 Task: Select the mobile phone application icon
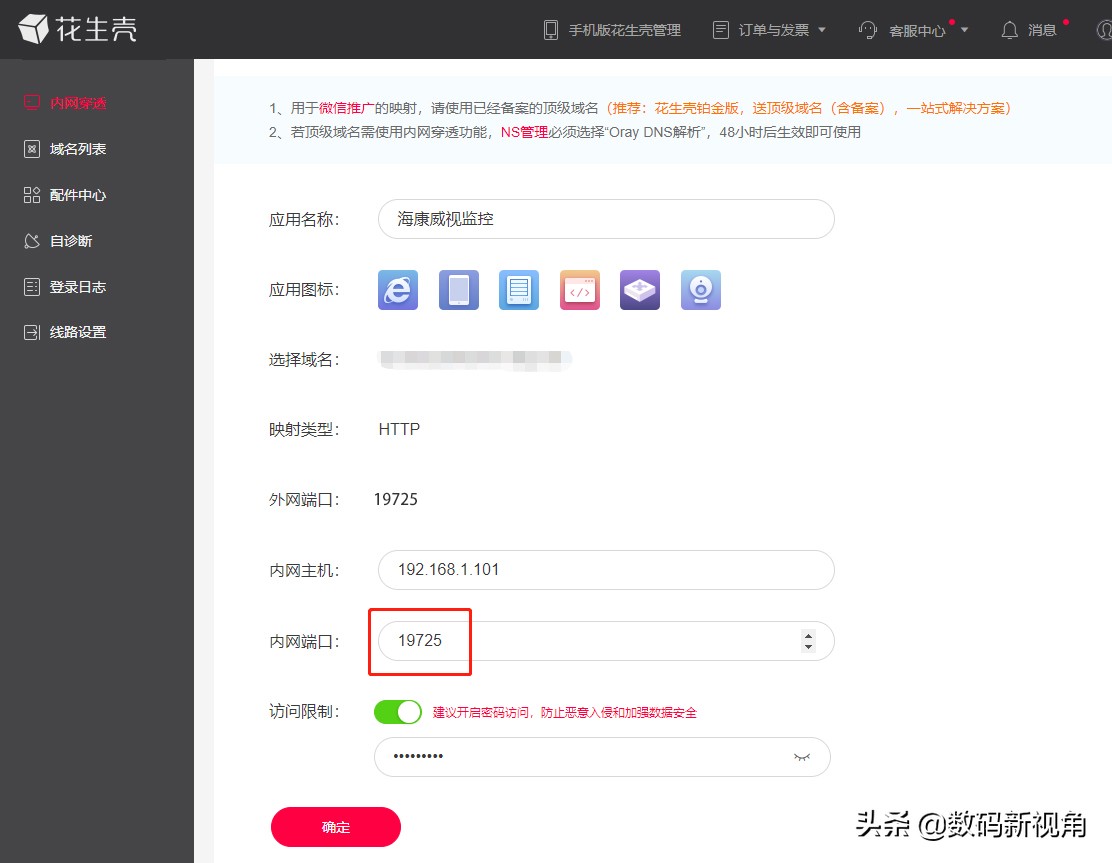pyautogui.click(x=458, y=289)
